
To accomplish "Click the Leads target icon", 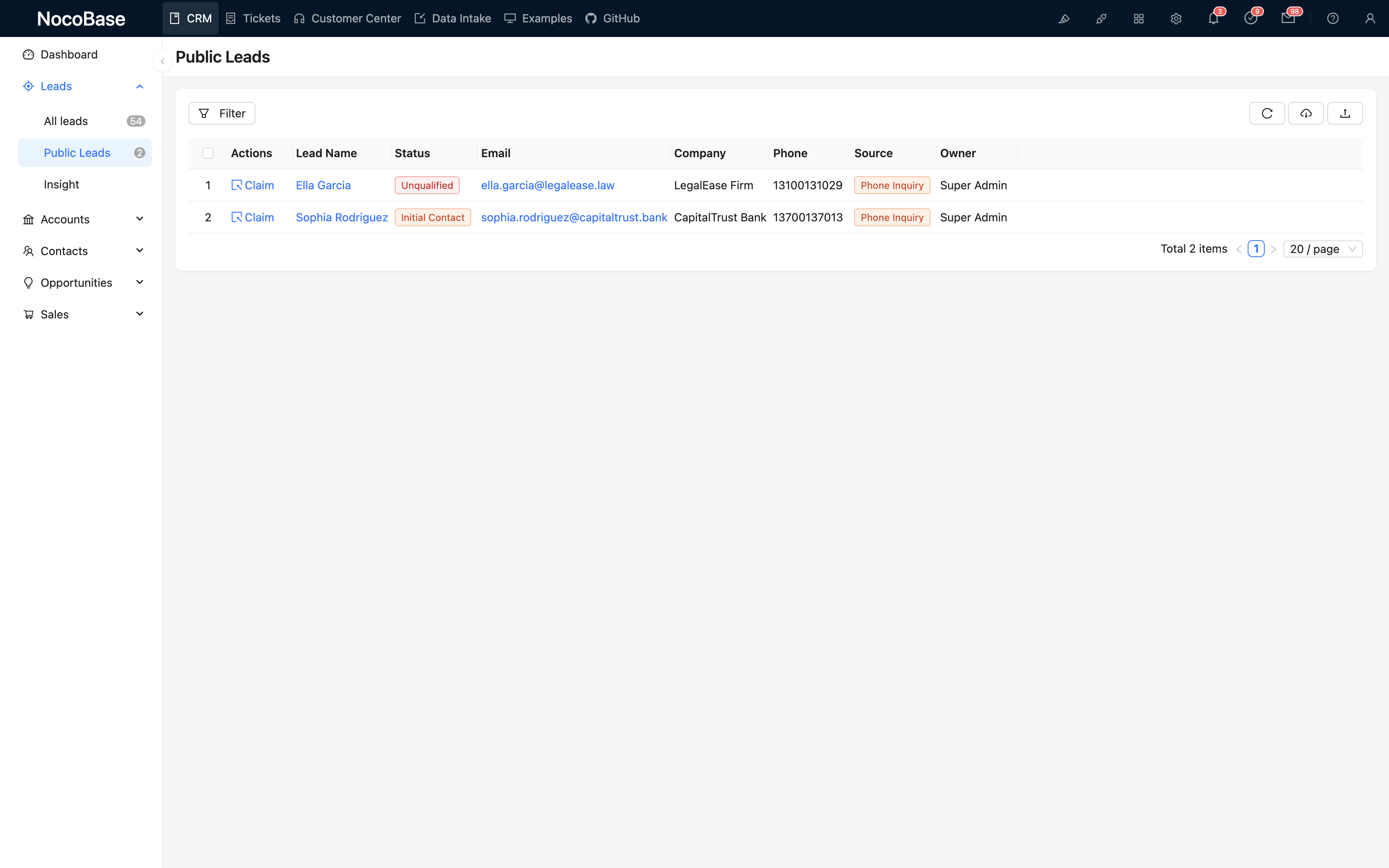I will (28, 86).
